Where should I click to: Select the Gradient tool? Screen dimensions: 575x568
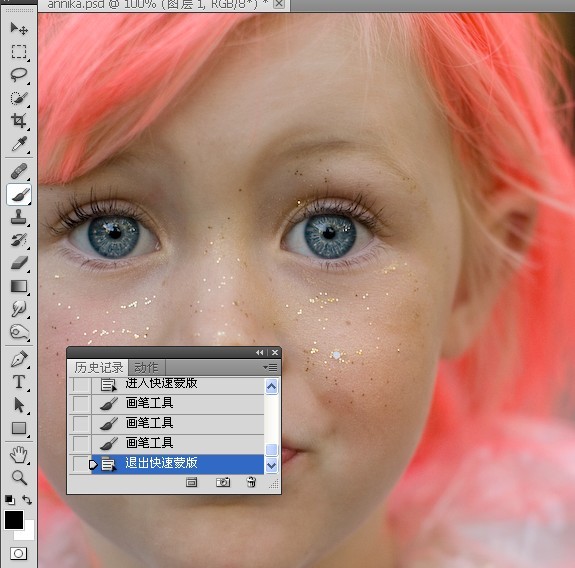(19, 286)
